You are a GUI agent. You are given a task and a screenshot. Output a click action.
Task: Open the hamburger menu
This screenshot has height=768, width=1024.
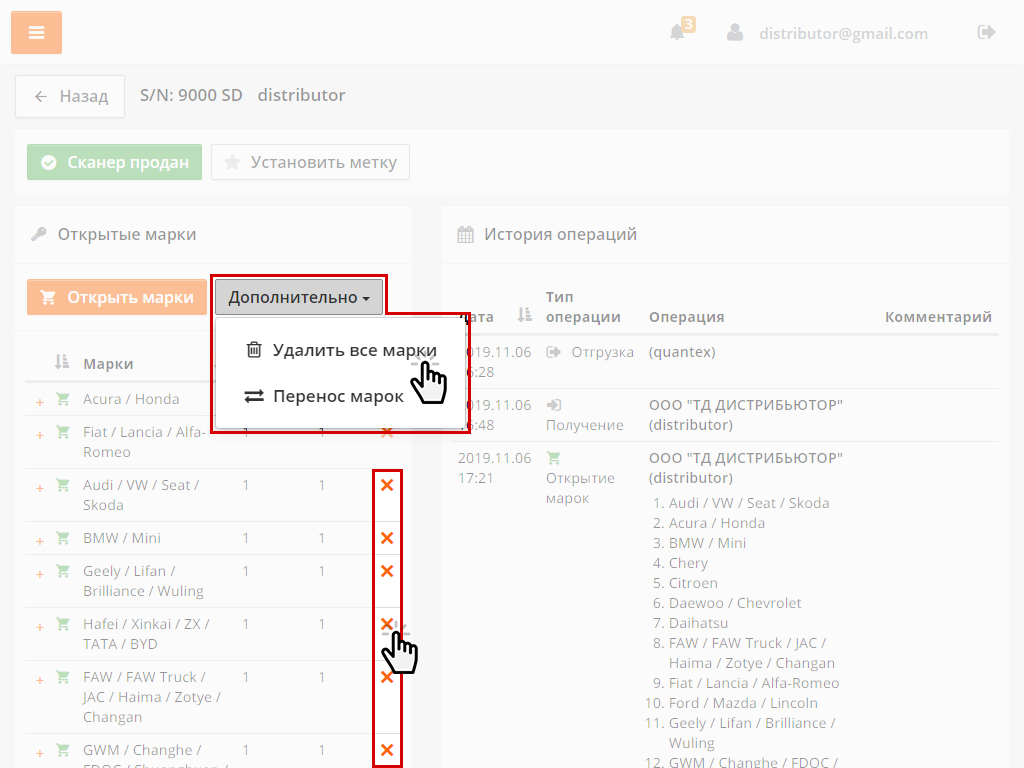[x=37, y=33]
